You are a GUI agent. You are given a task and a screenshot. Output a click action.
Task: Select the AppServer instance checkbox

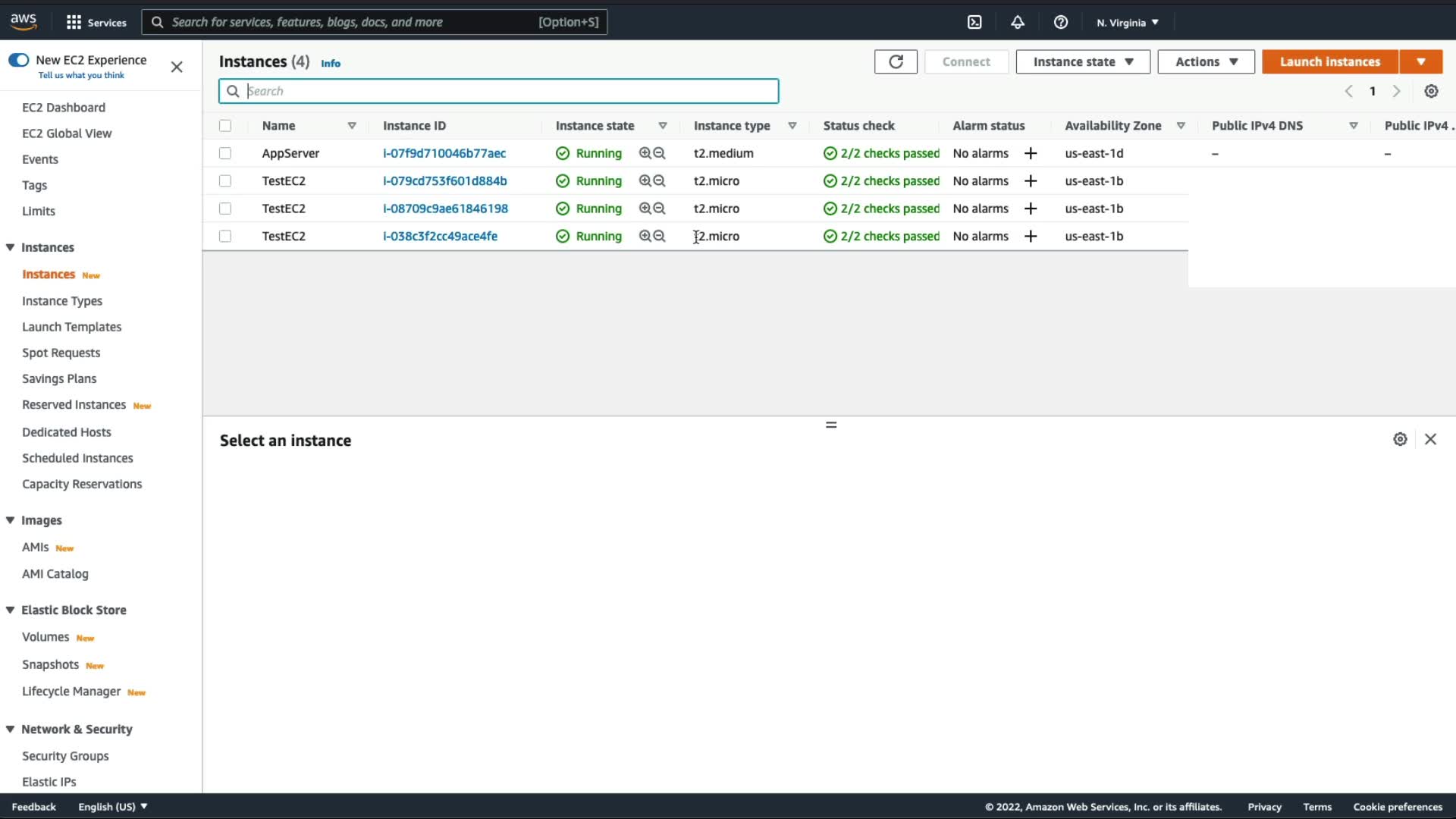[x=225, y=153]
